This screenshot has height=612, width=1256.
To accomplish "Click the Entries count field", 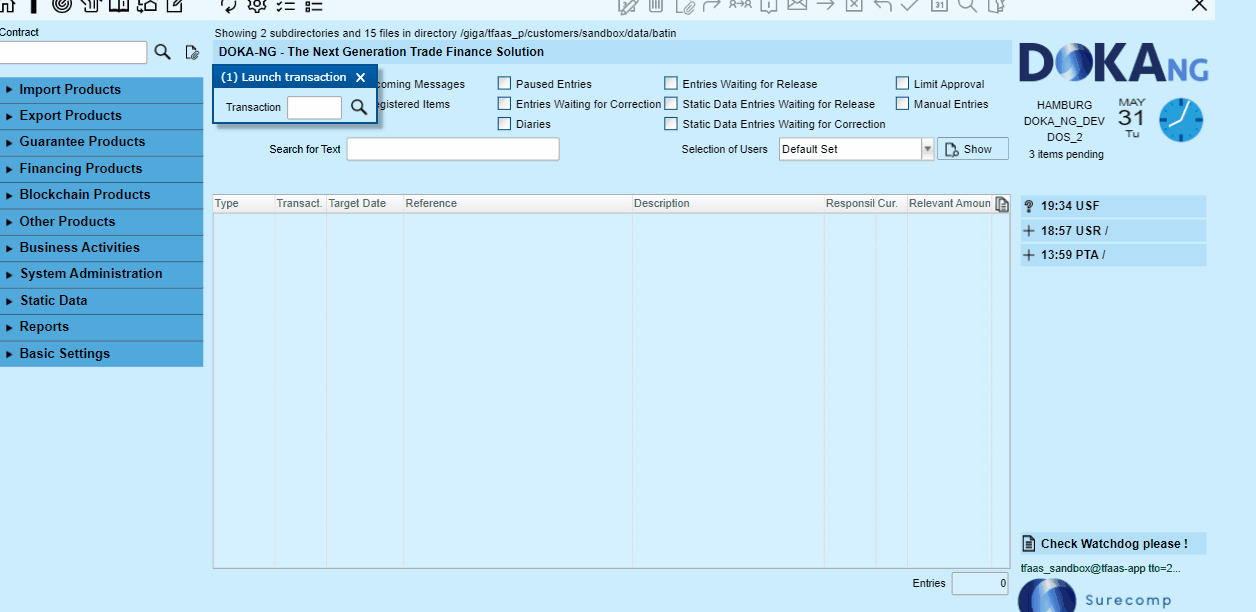I will (x=980, y=583).
